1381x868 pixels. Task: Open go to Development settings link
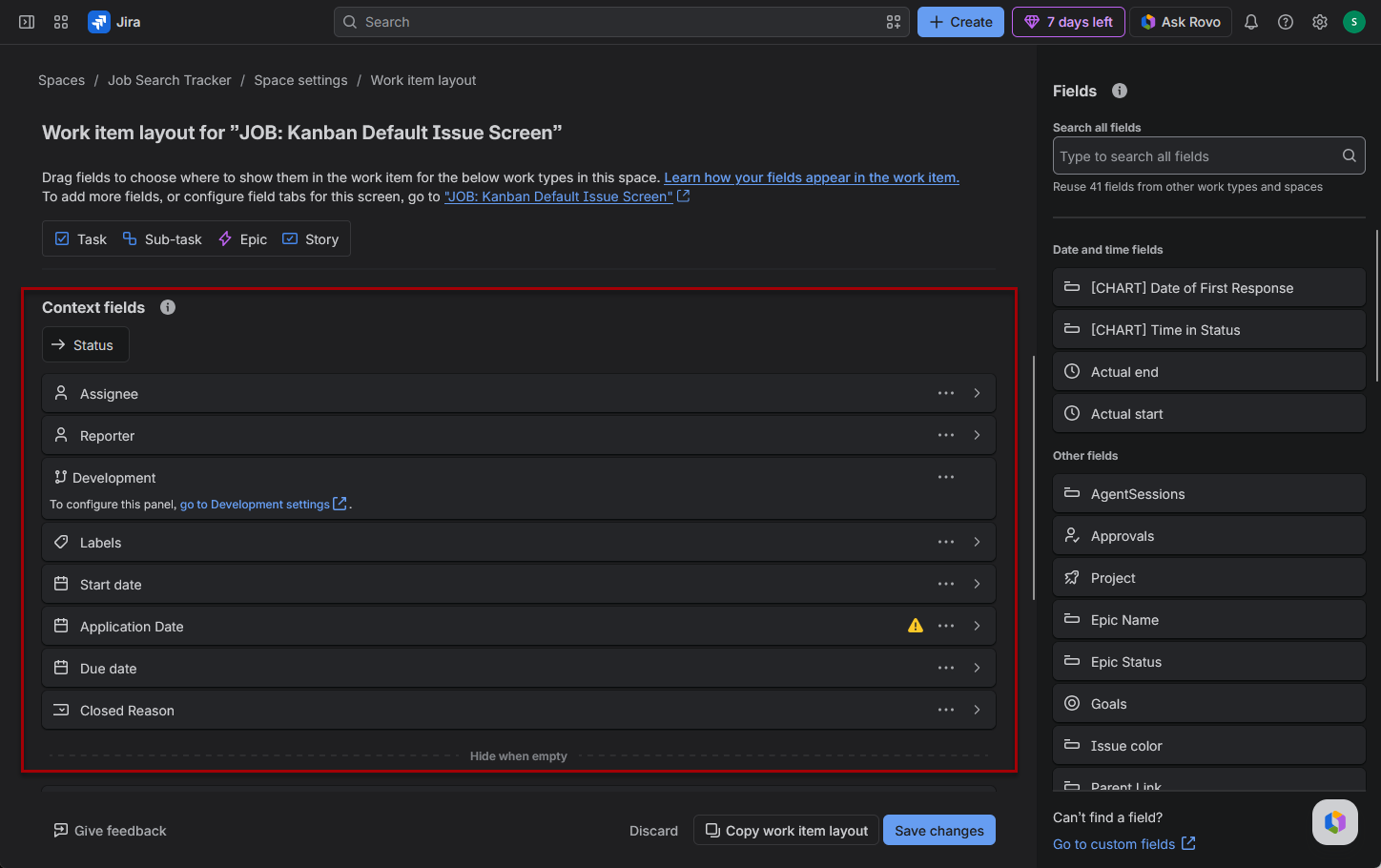[x=255, y=504]
